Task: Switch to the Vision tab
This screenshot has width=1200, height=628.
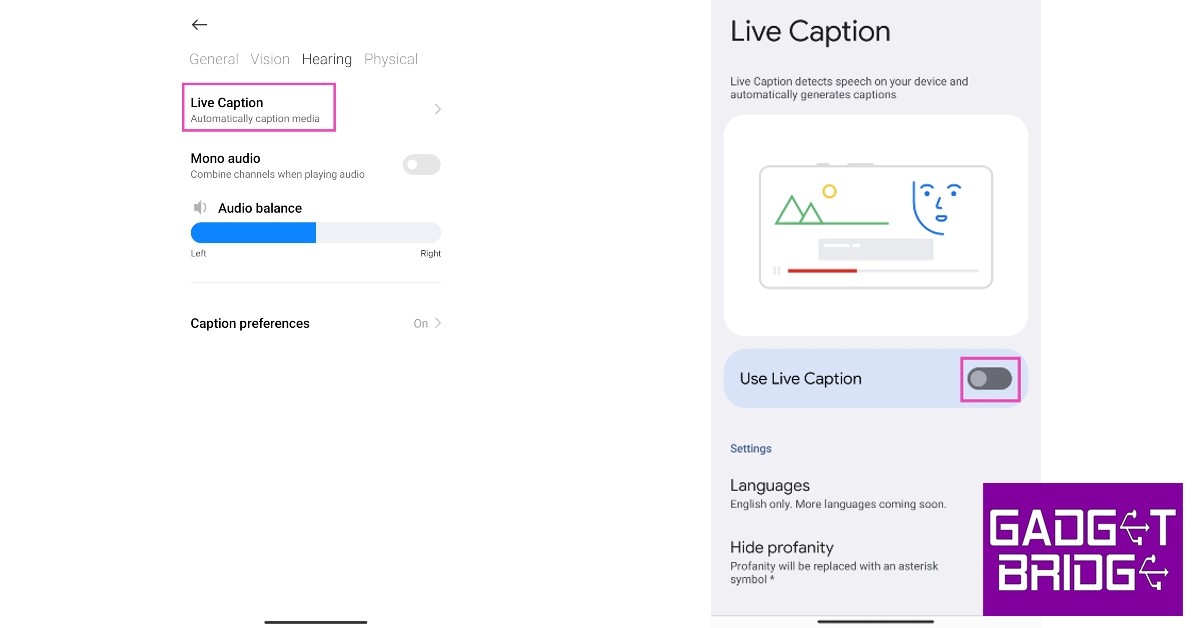Action: coord(270,59)
